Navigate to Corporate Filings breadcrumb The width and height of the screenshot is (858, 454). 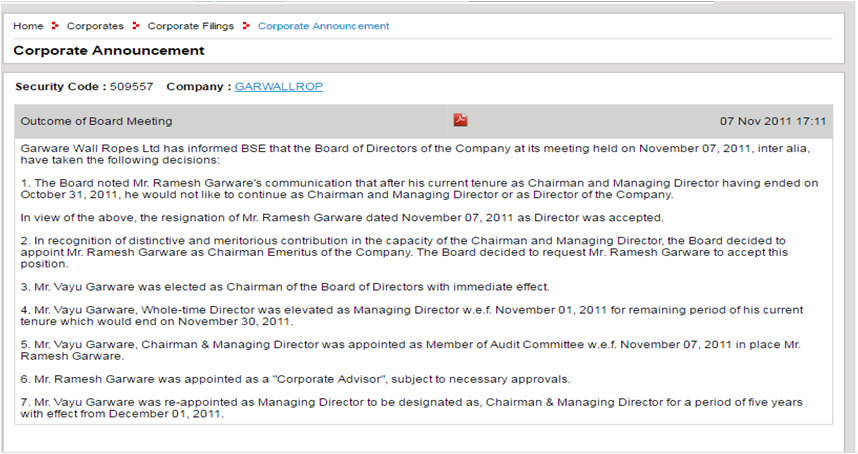191,26
